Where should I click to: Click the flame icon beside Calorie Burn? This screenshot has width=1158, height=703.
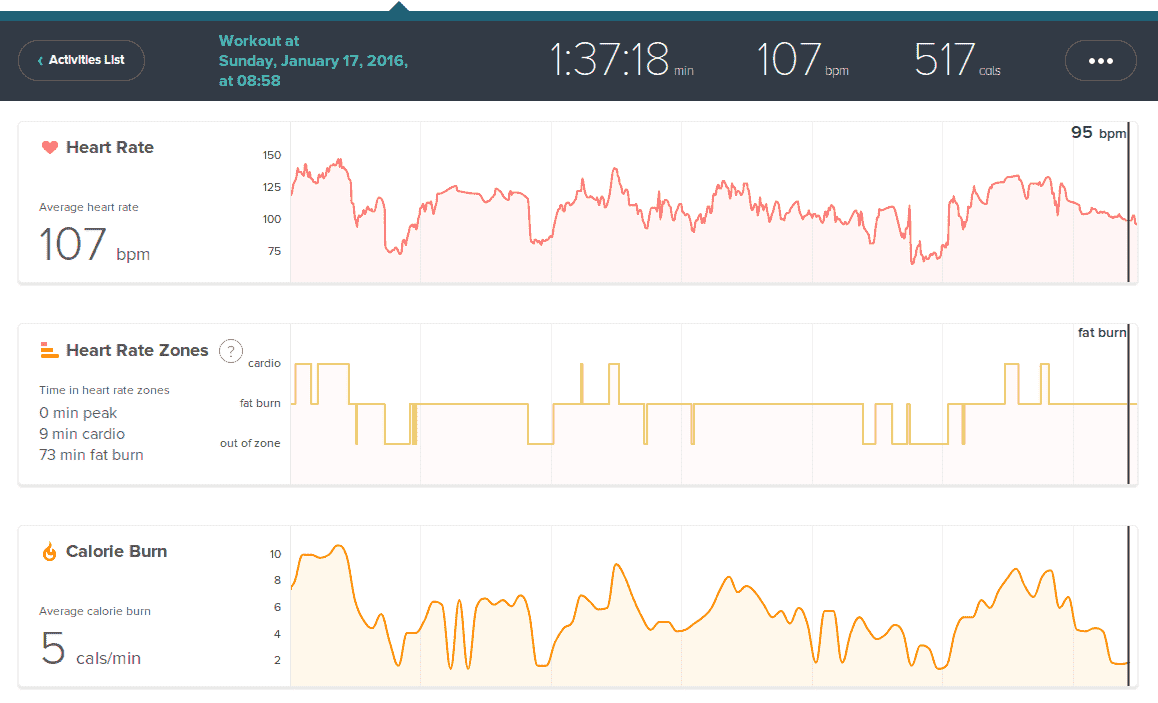tap(49, 552)
